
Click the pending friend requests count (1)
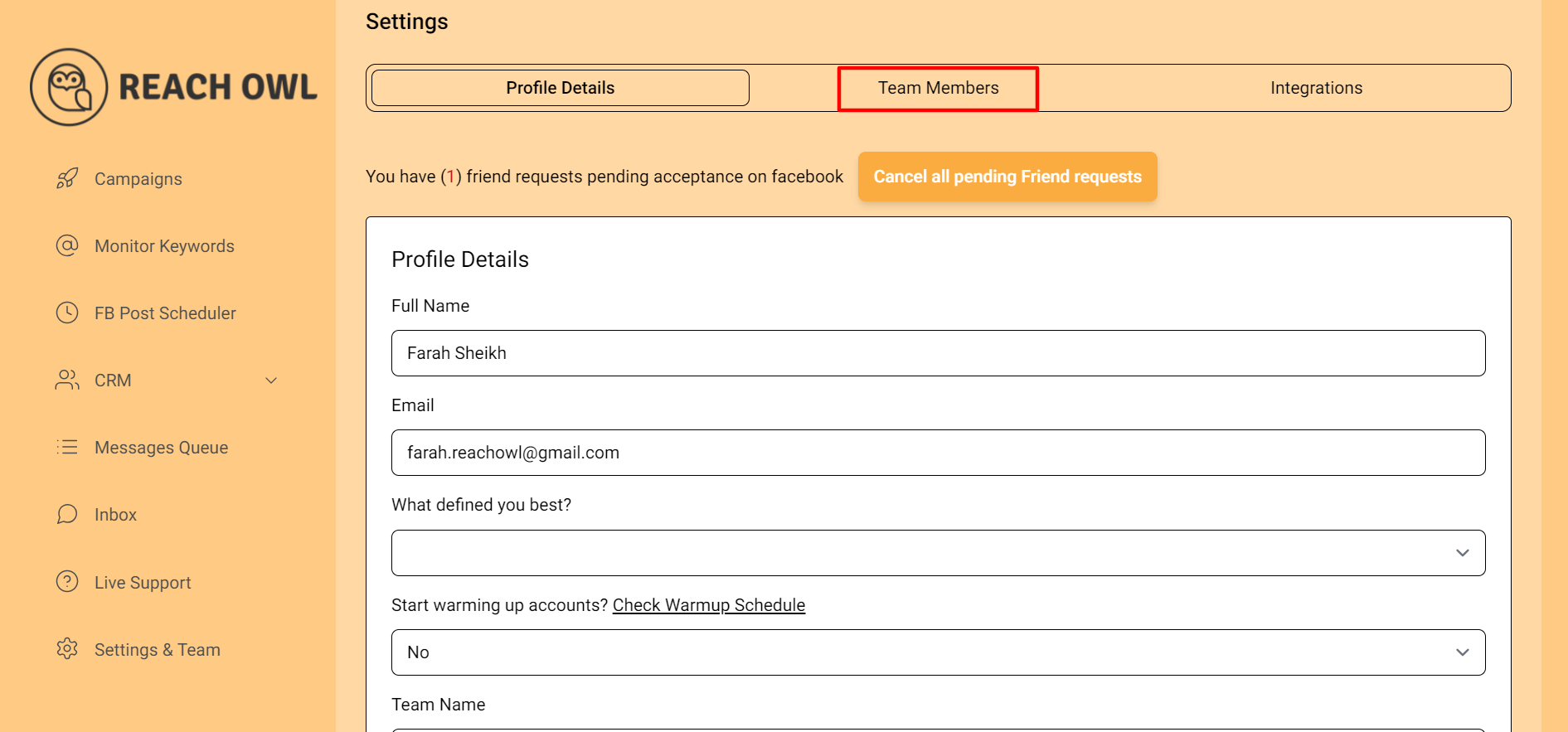point(450,177)
